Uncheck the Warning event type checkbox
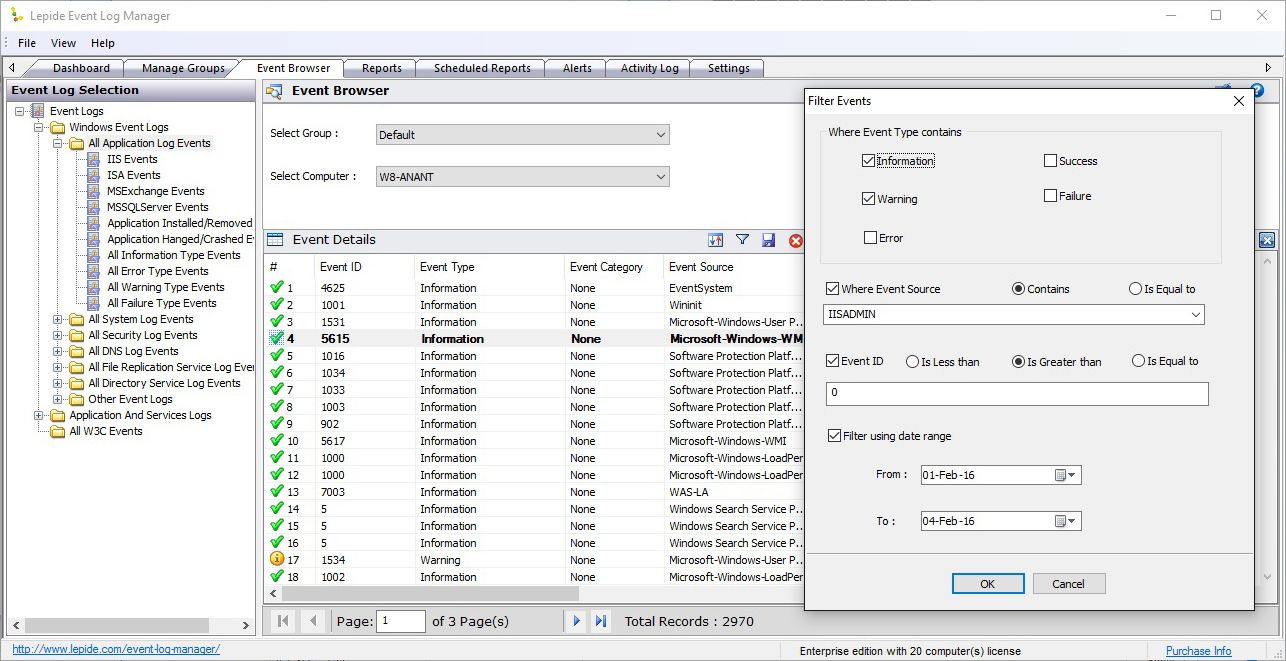 [x=868, y=199]
